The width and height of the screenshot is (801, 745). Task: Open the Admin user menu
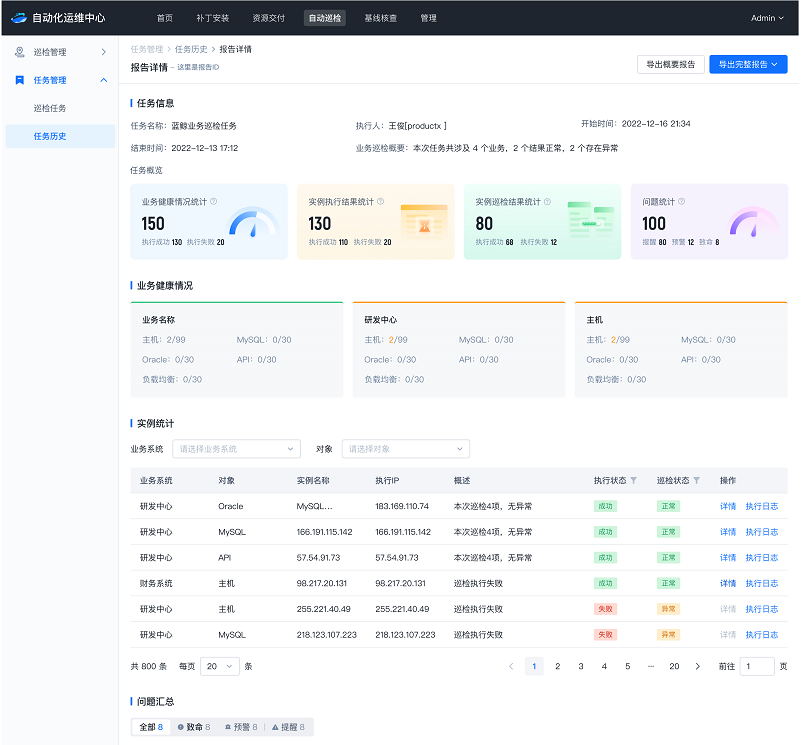point(767,18)
